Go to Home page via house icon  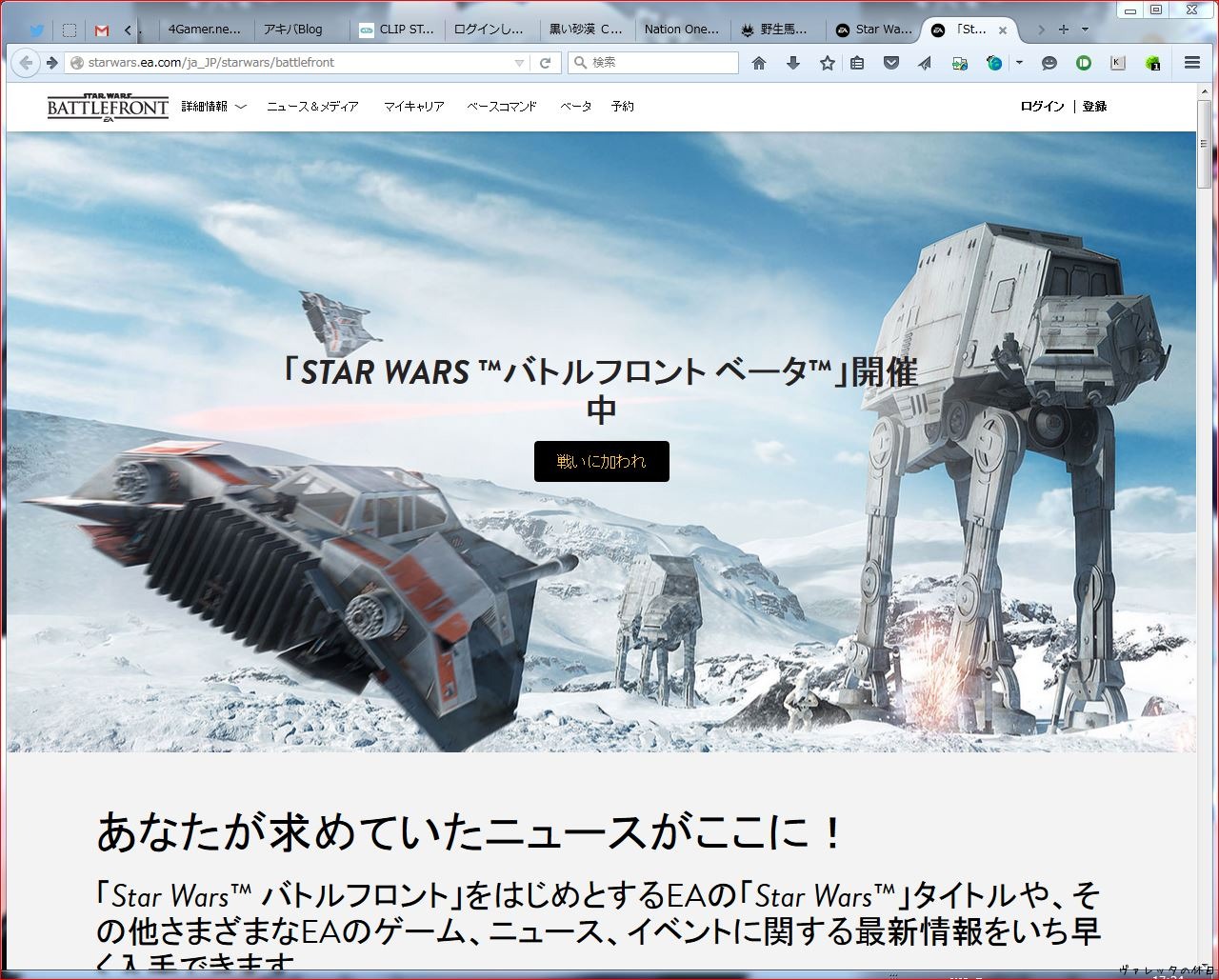[759, 63]
